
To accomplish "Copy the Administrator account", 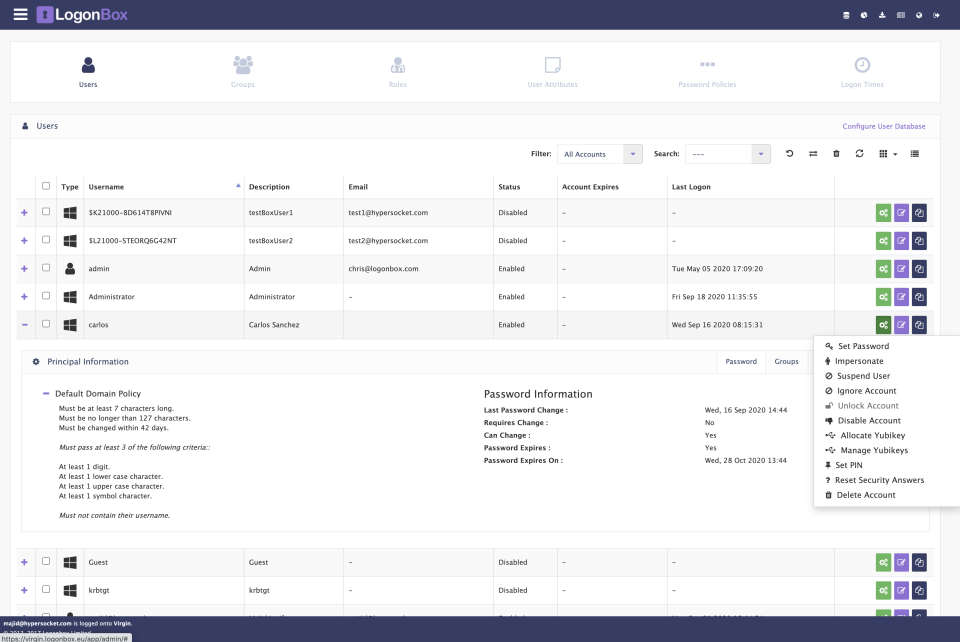I will coord(919,297).
